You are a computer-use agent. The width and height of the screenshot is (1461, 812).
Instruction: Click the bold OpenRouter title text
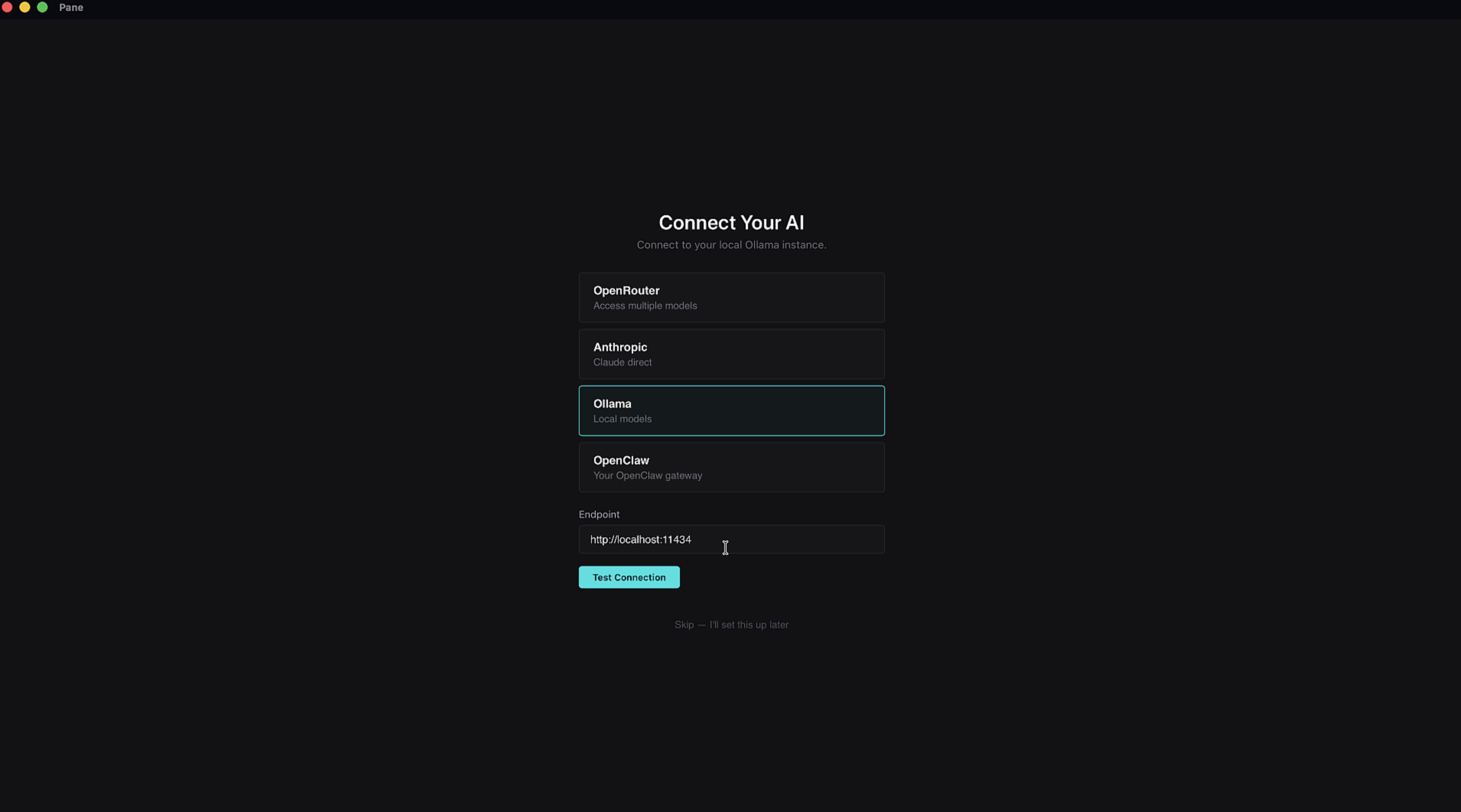click(626, 290)
